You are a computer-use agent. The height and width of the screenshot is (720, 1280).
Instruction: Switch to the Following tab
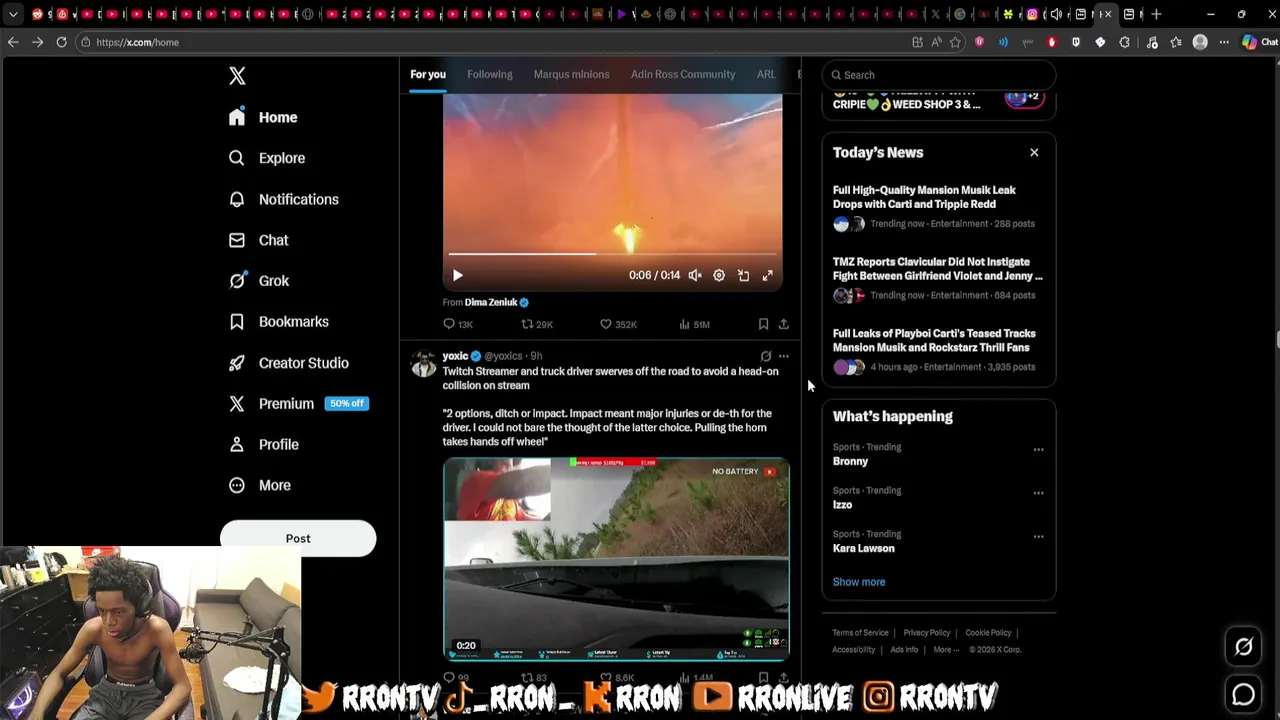pos(489,74)
